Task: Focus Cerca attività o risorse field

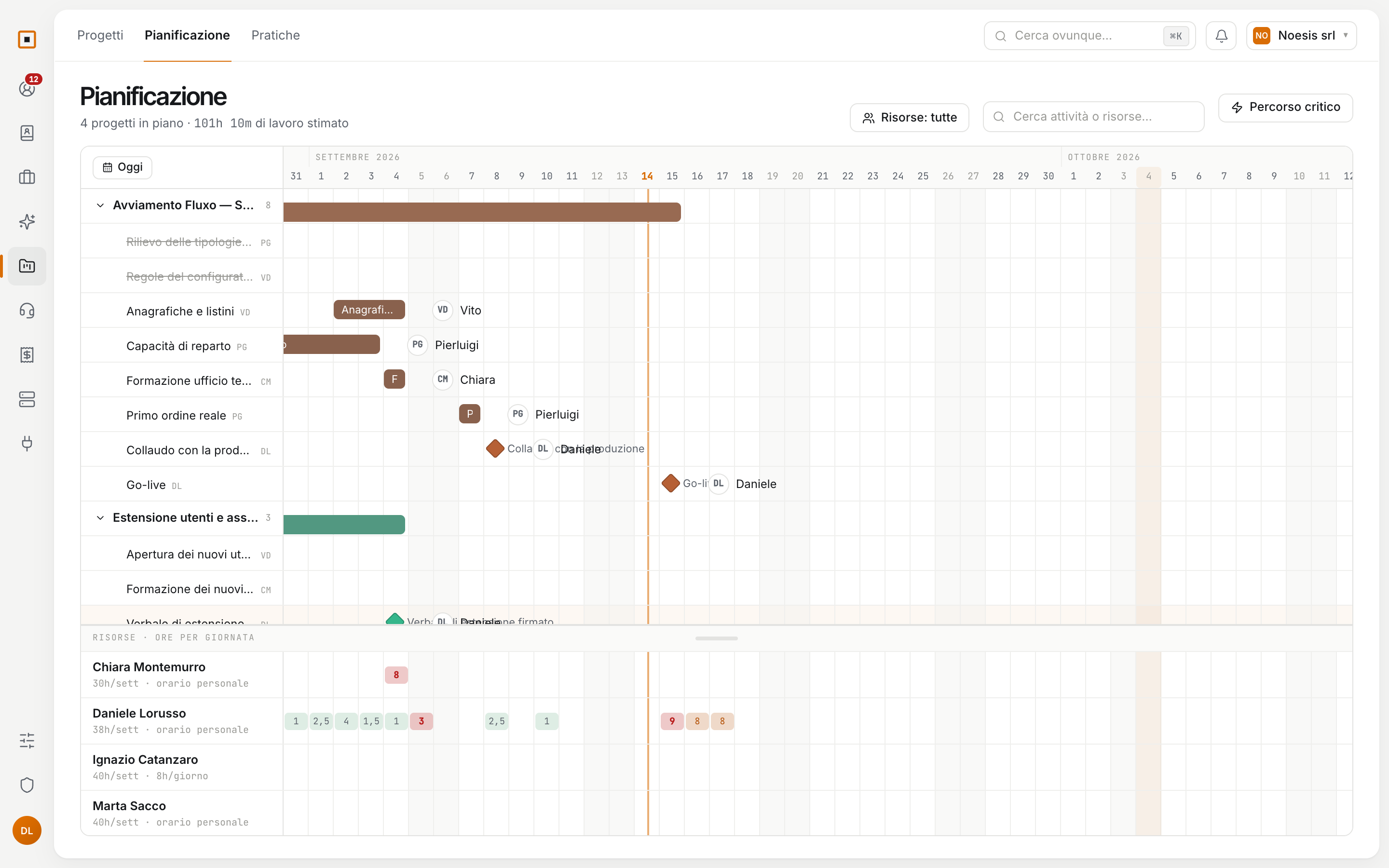Action: (1093, 117)
